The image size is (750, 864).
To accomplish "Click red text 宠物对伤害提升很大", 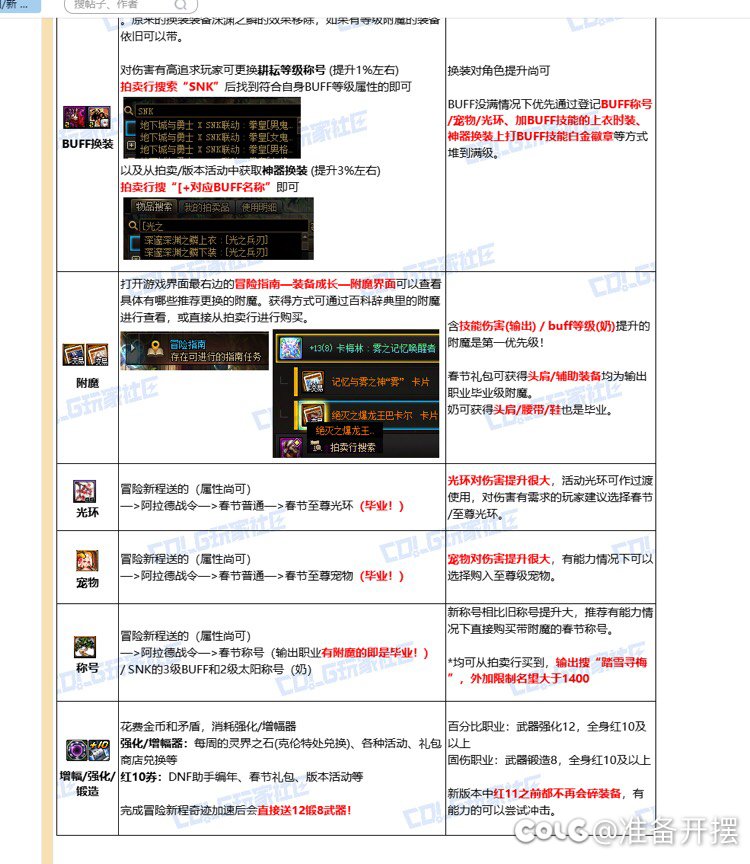I will coord(499,559).
